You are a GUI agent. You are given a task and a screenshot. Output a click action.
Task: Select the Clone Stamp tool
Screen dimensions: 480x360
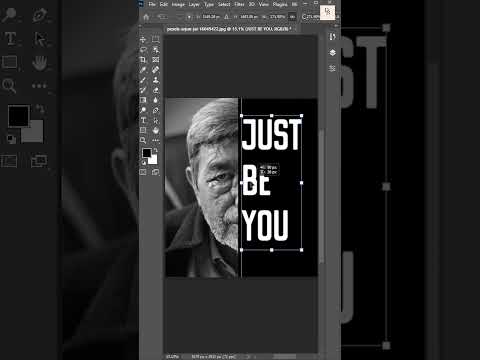[155, 80]
